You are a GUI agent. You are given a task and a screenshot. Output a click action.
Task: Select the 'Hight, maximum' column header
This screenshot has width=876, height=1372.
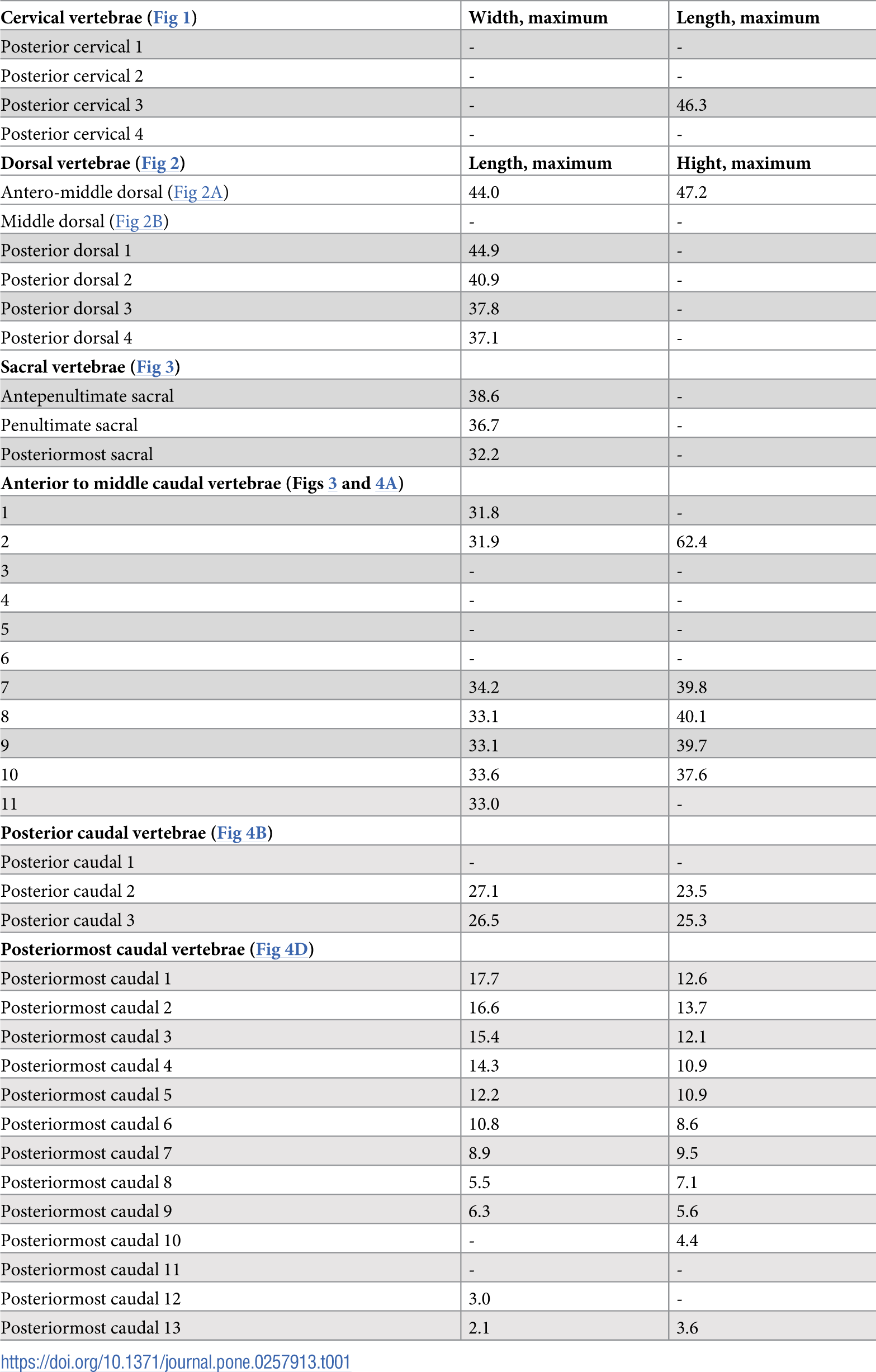click(743, 163)
